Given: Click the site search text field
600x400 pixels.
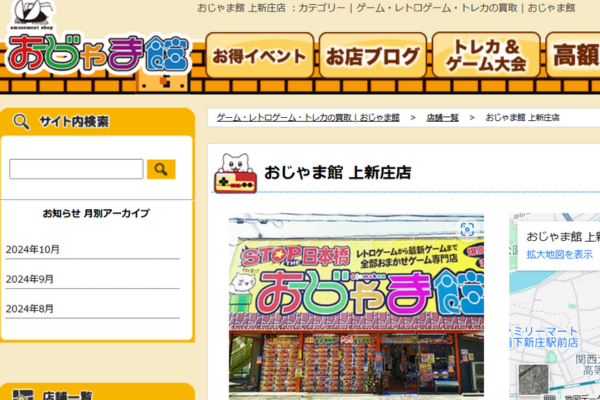Looking at the screenshot, I should [x=76, y=169].
